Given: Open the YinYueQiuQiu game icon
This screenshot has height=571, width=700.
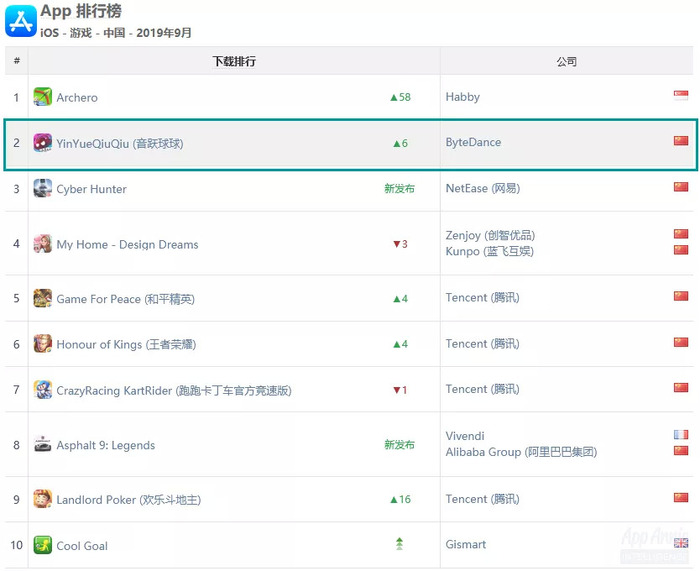Looking at the screenshot, I should 42,143.
